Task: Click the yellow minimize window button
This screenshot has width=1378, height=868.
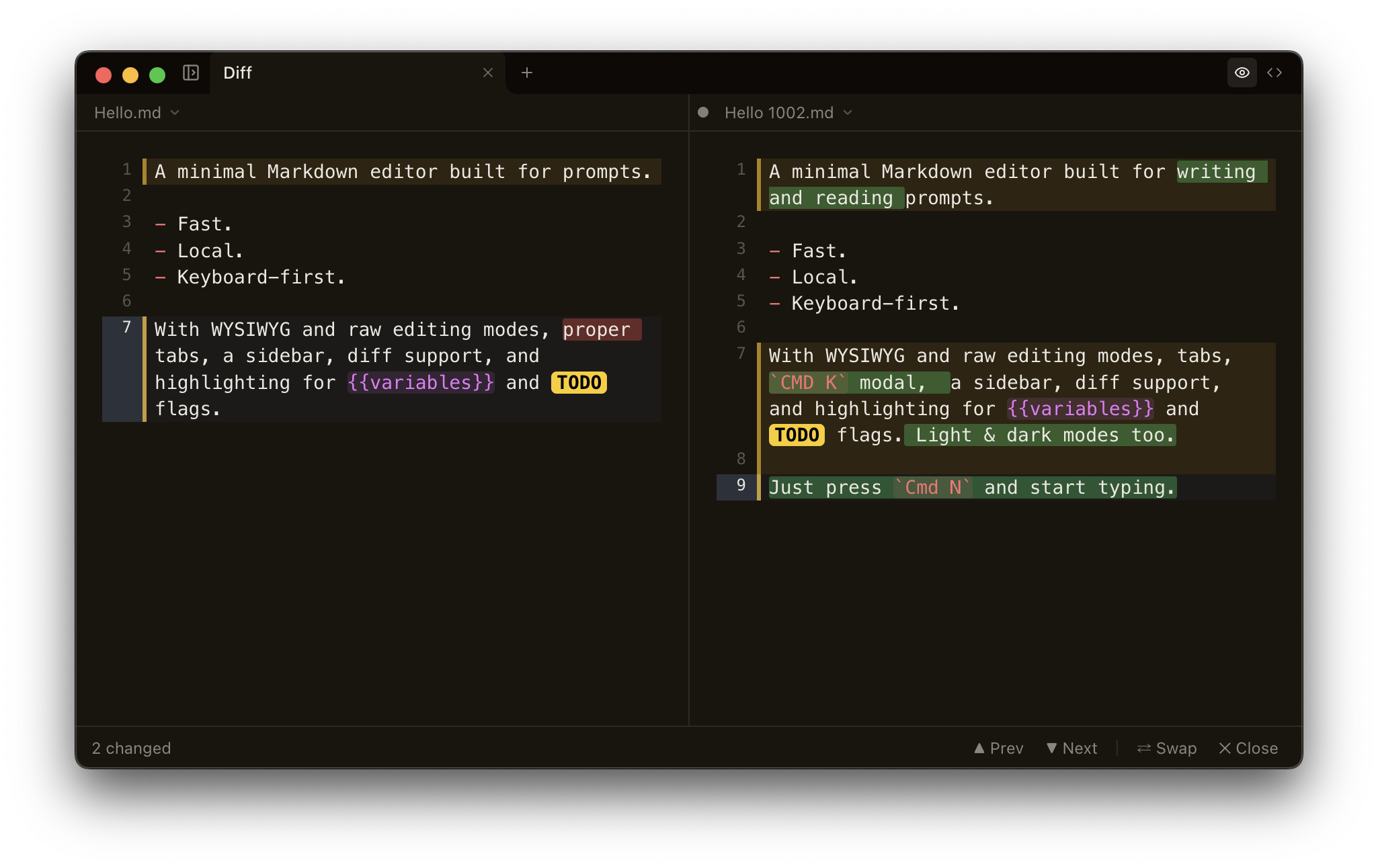Action: click(130, 75)
